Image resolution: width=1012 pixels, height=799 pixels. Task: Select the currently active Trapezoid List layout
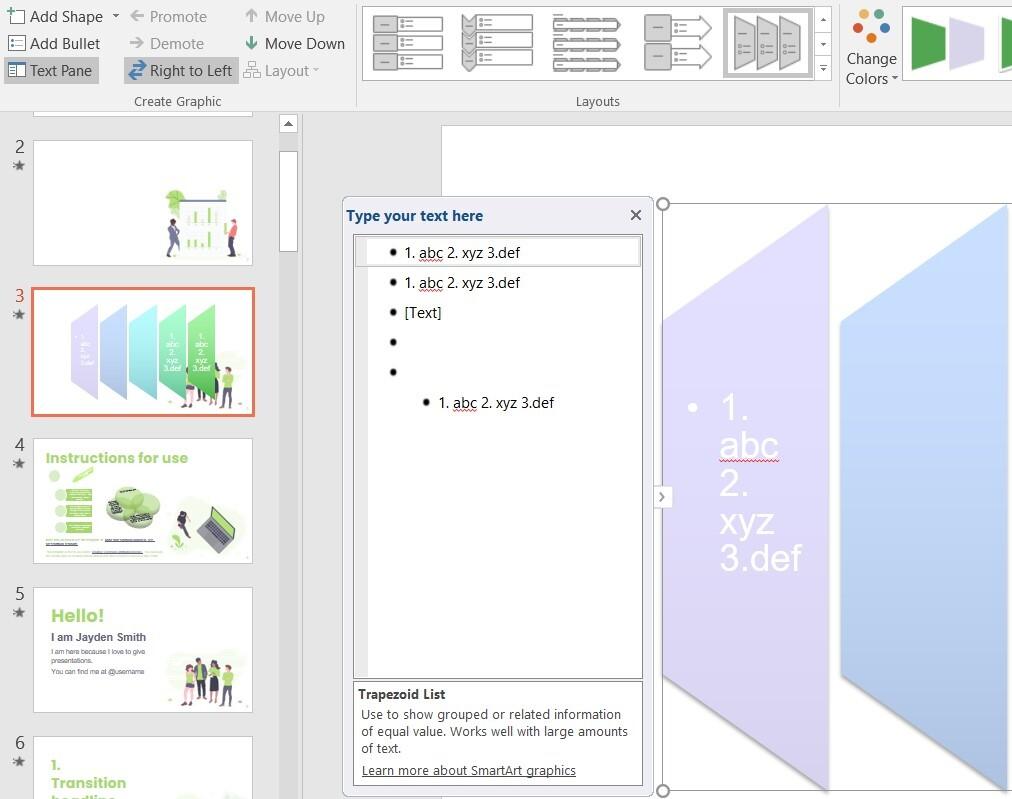coord(767,41)
